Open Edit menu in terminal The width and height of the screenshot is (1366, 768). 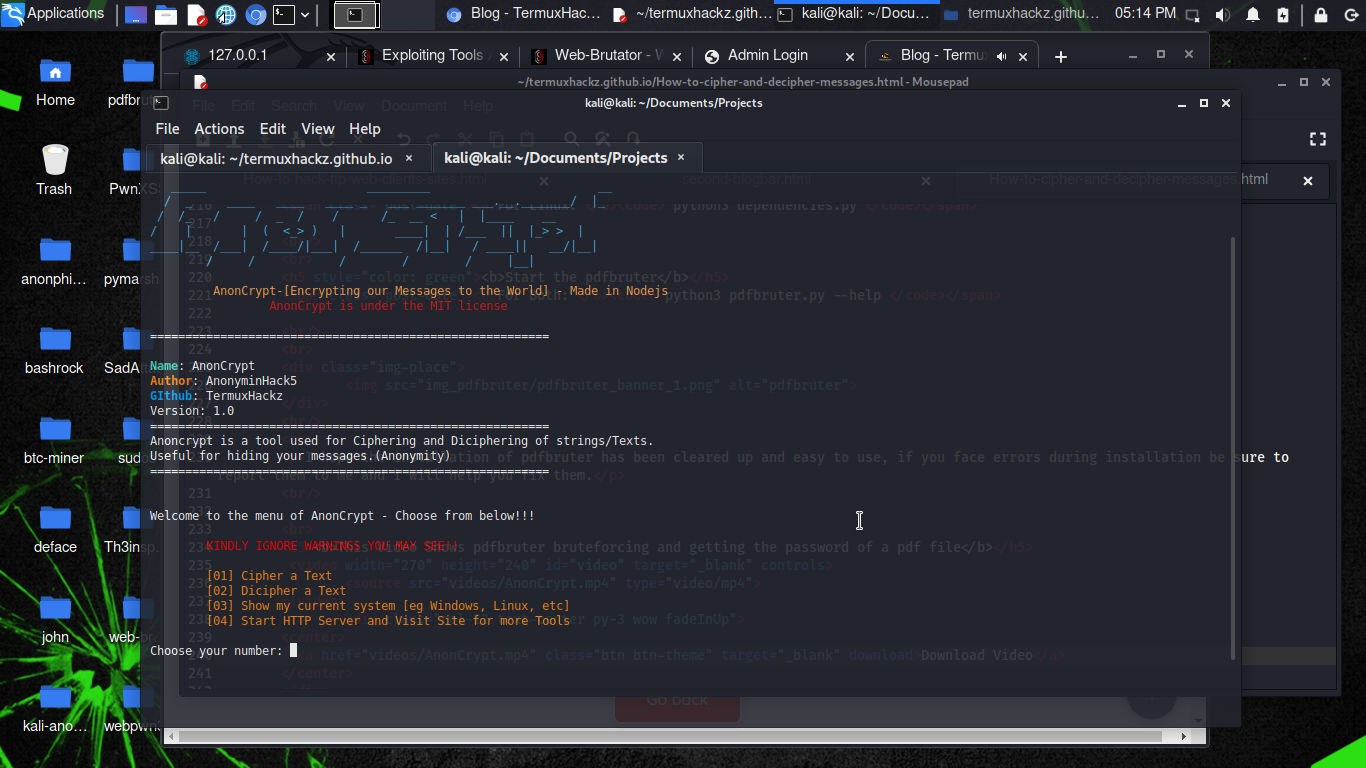273,129
